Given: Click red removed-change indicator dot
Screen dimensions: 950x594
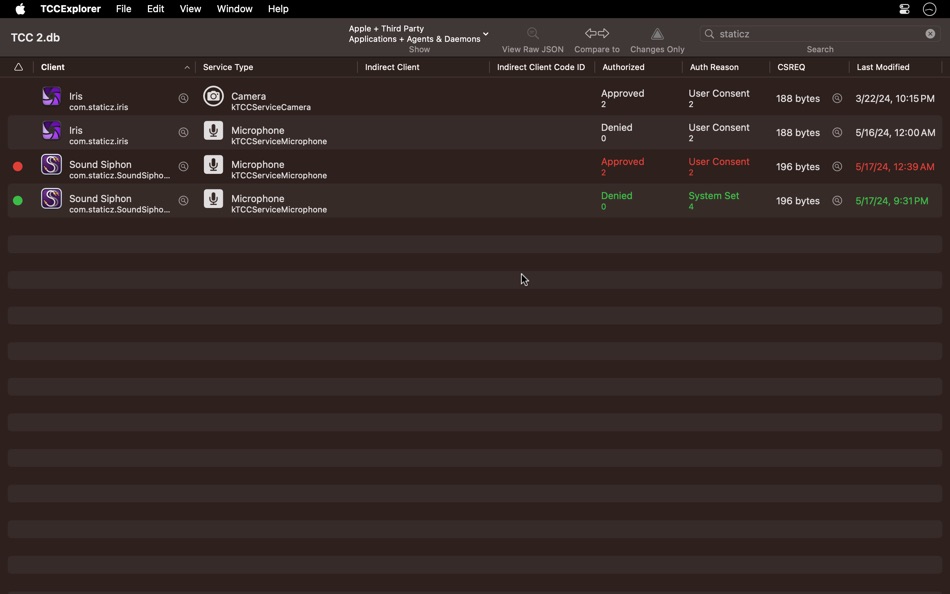Looking at the screenshot, I should click(18, 166).
